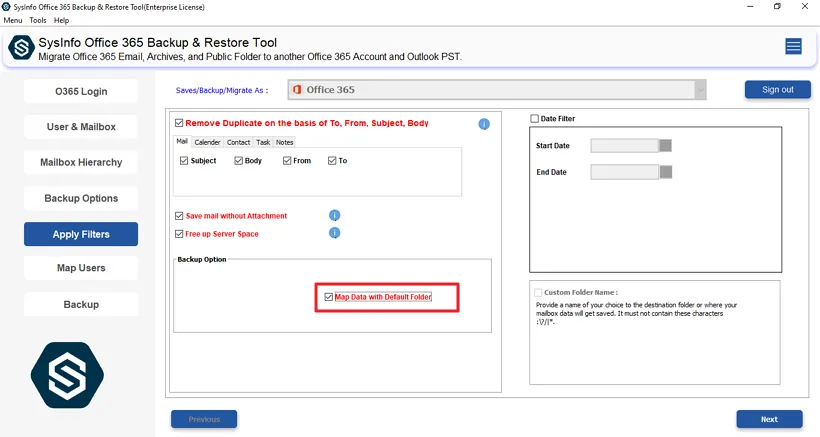
Task: Click the Next button
Action: (769, 419)
